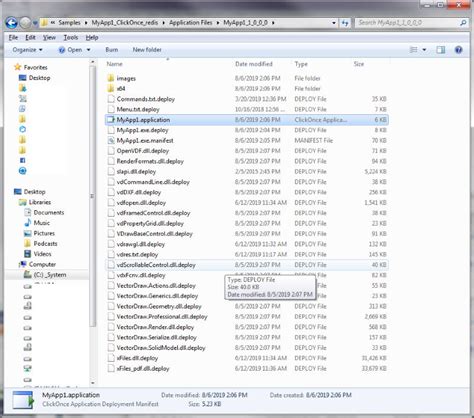Click the navigation pane scrollbar
Image resolution: width=474 pixels, height=418 pixels.
click(x=93, y=197)
